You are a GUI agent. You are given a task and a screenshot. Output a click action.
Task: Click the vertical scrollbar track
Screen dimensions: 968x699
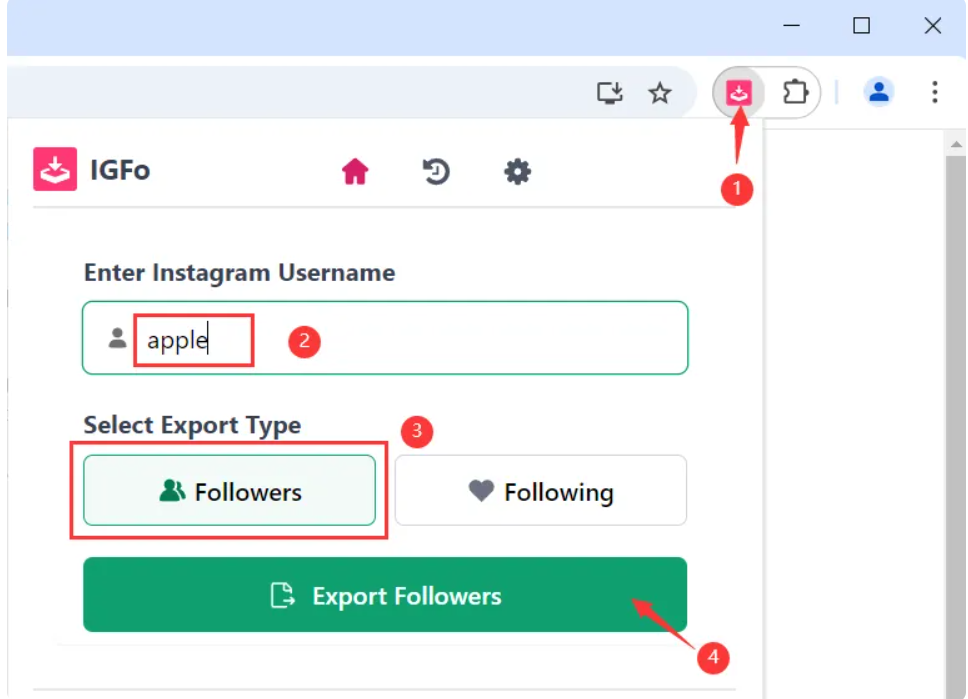click(x=956, y=426)
